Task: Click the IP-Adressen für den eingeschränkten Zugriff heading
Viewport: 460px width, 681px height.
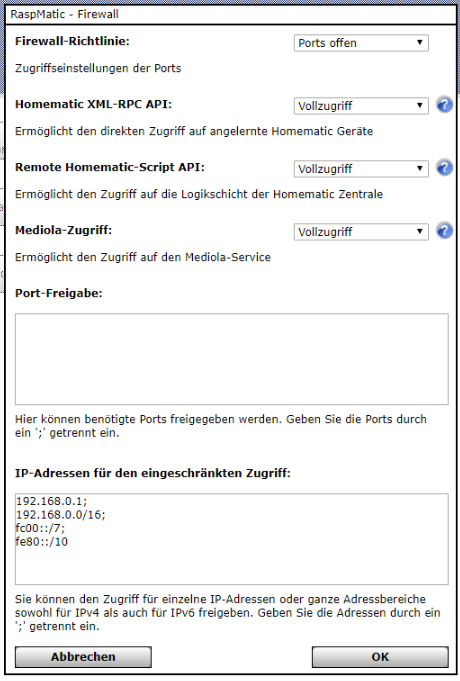Action: (x=152, y=473)
